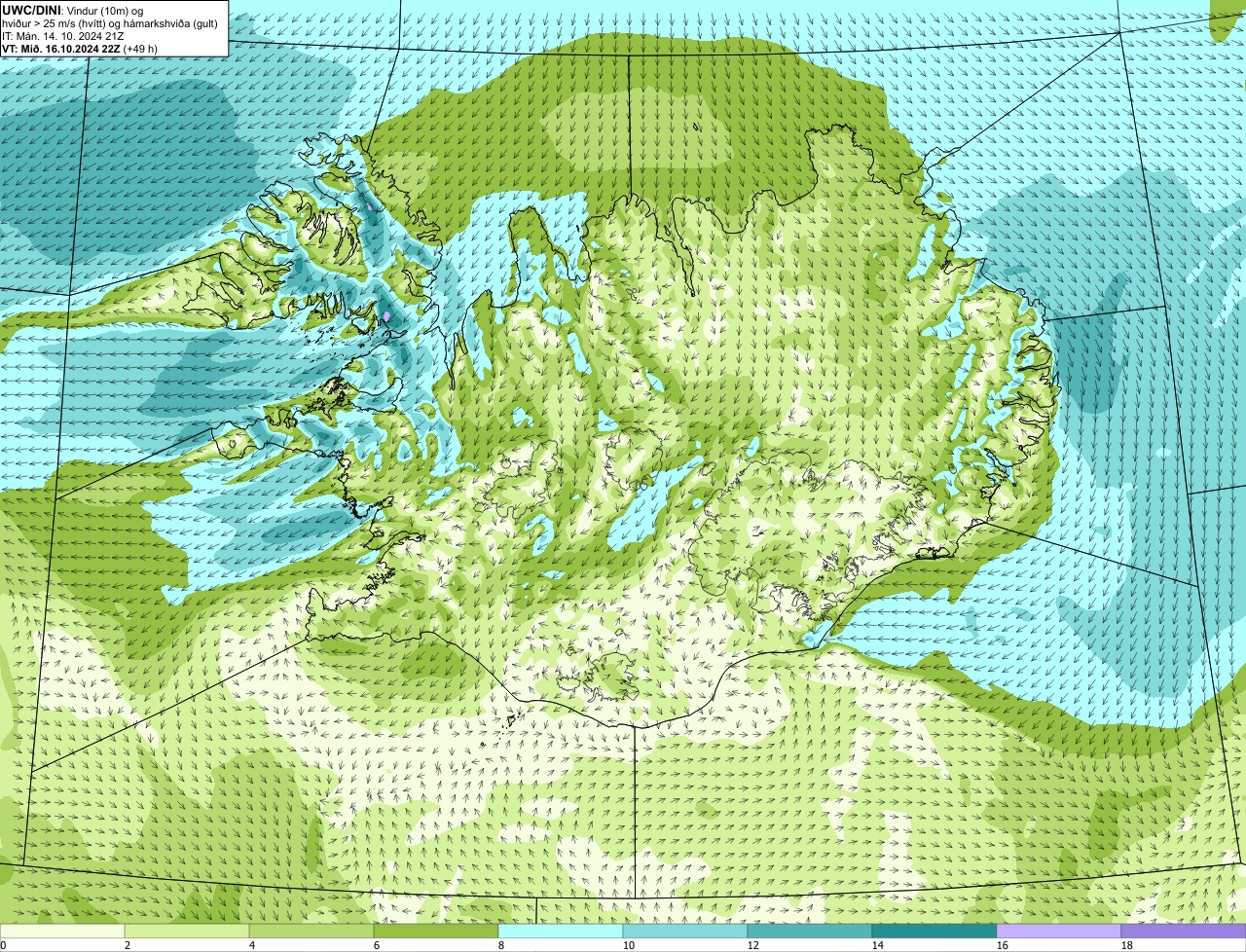Click the text 'hviður > 25 m/s (hvítt) og hámarkshviða (gult)'
This screenshot has width=1246, height=952.
coord(110,22)
